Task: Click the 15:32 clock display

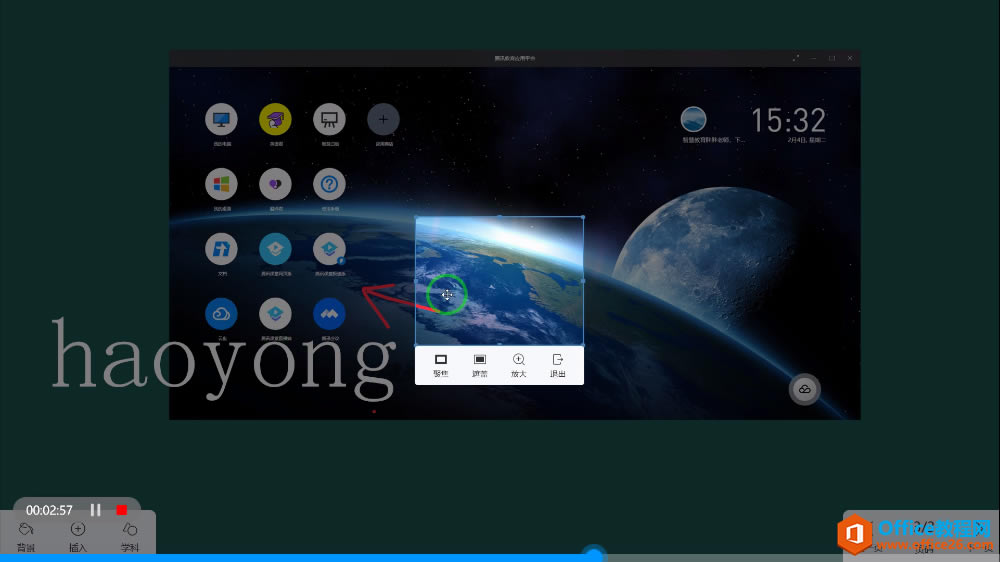Action: pyautogui.click(x=788, y=121)
